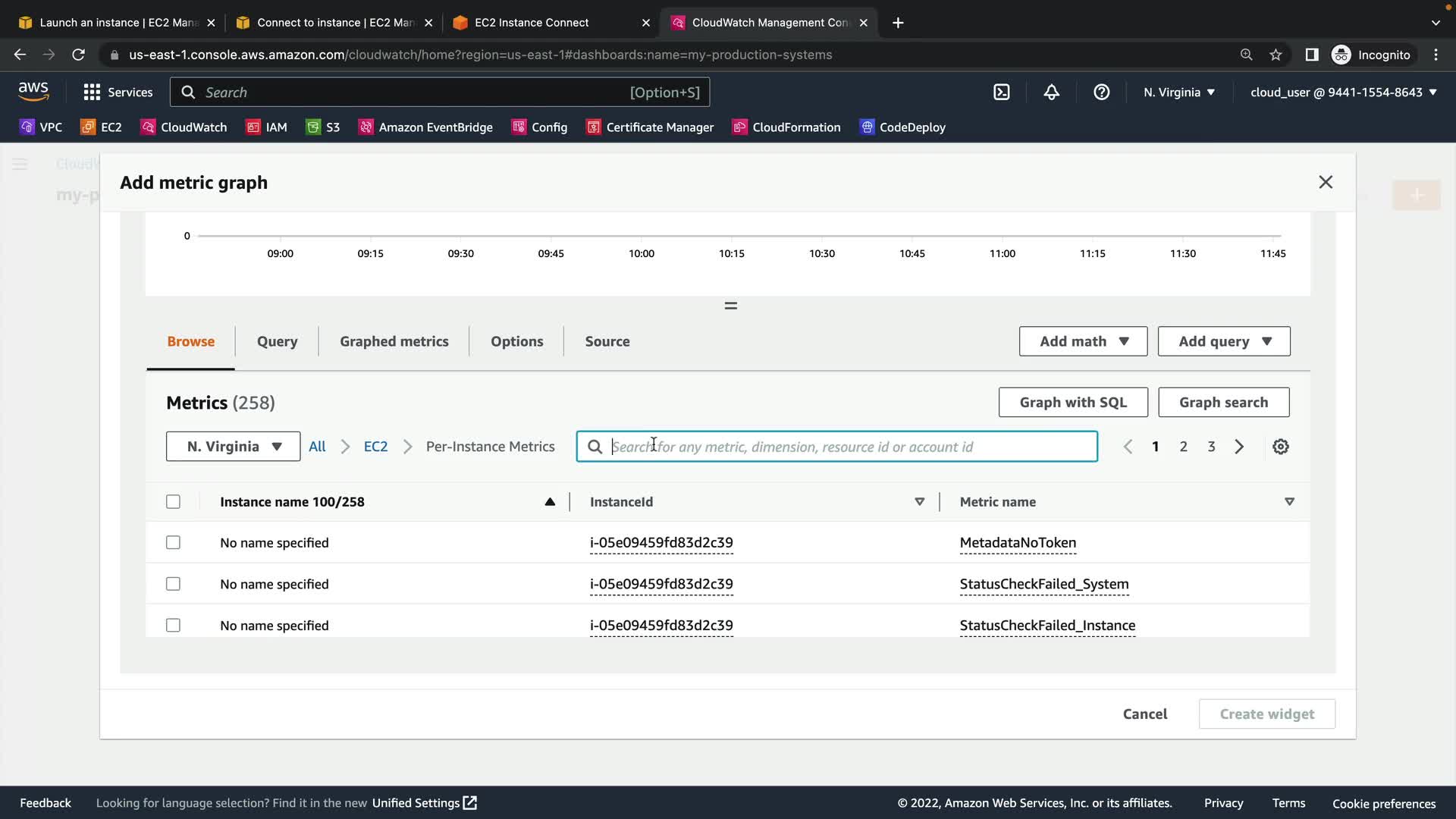This screenshot has height=819, width=1456.
Task: Expand the Add math dropdown
Action: point(1083,341)
